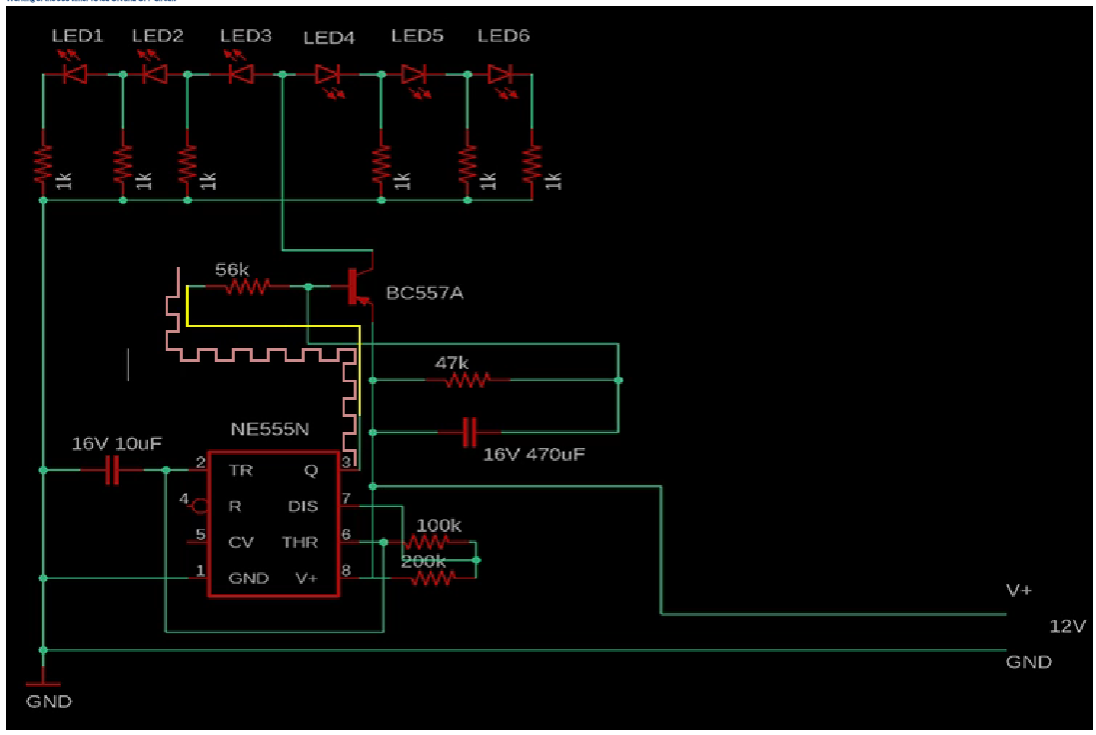The height and width of the screenshot is (735, 1096).
Task: Click the LED1 diode symbol
Action: pos(75,74)
